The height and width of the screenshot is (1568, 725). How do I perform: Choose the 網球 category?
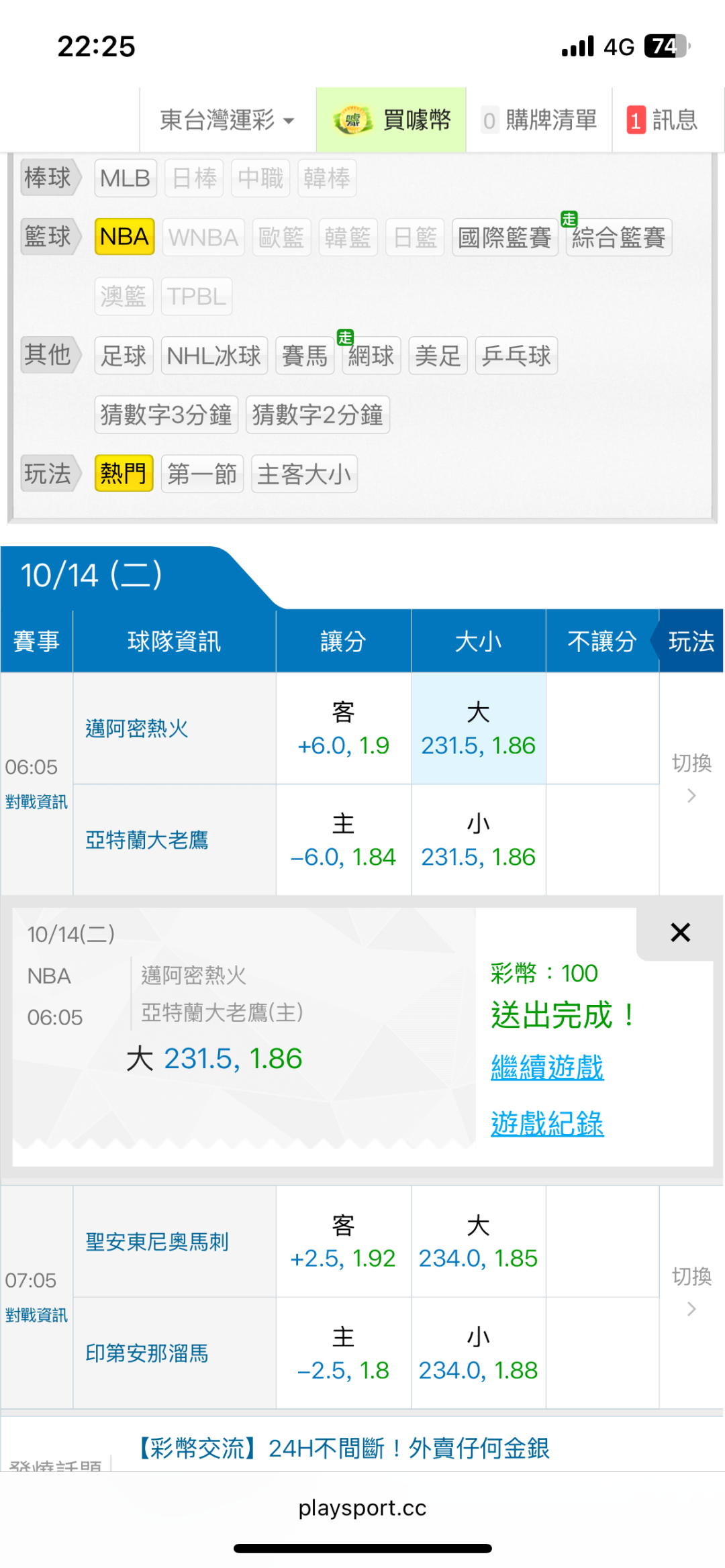pyautogui.click(x=371, y=356)
